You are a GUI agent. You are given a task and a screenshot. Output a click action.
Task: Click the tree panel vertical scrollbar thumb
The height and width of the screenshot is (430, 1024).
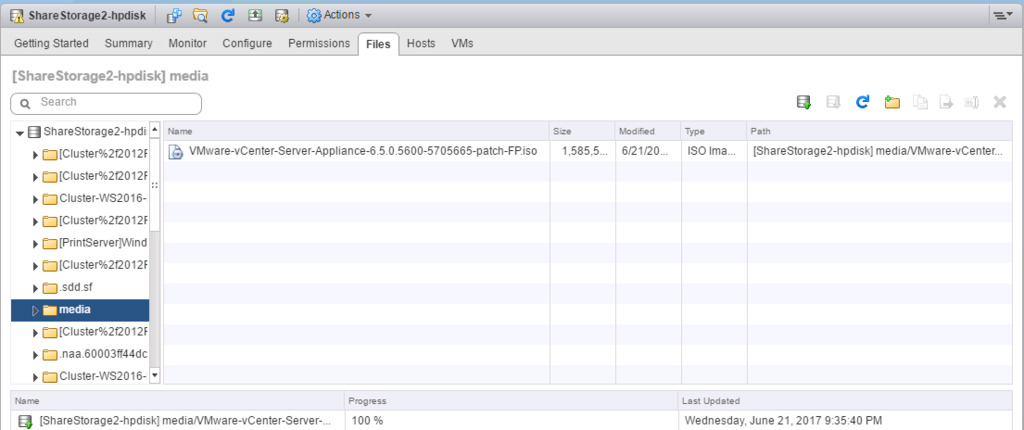[155, 183]
